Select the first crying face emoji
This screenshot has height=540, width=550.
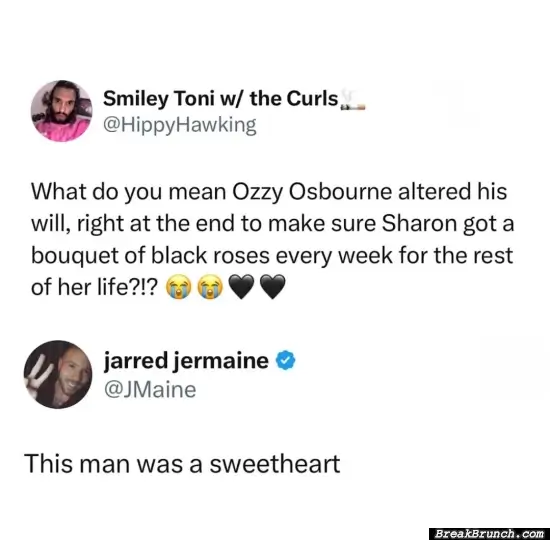(179, 287)
